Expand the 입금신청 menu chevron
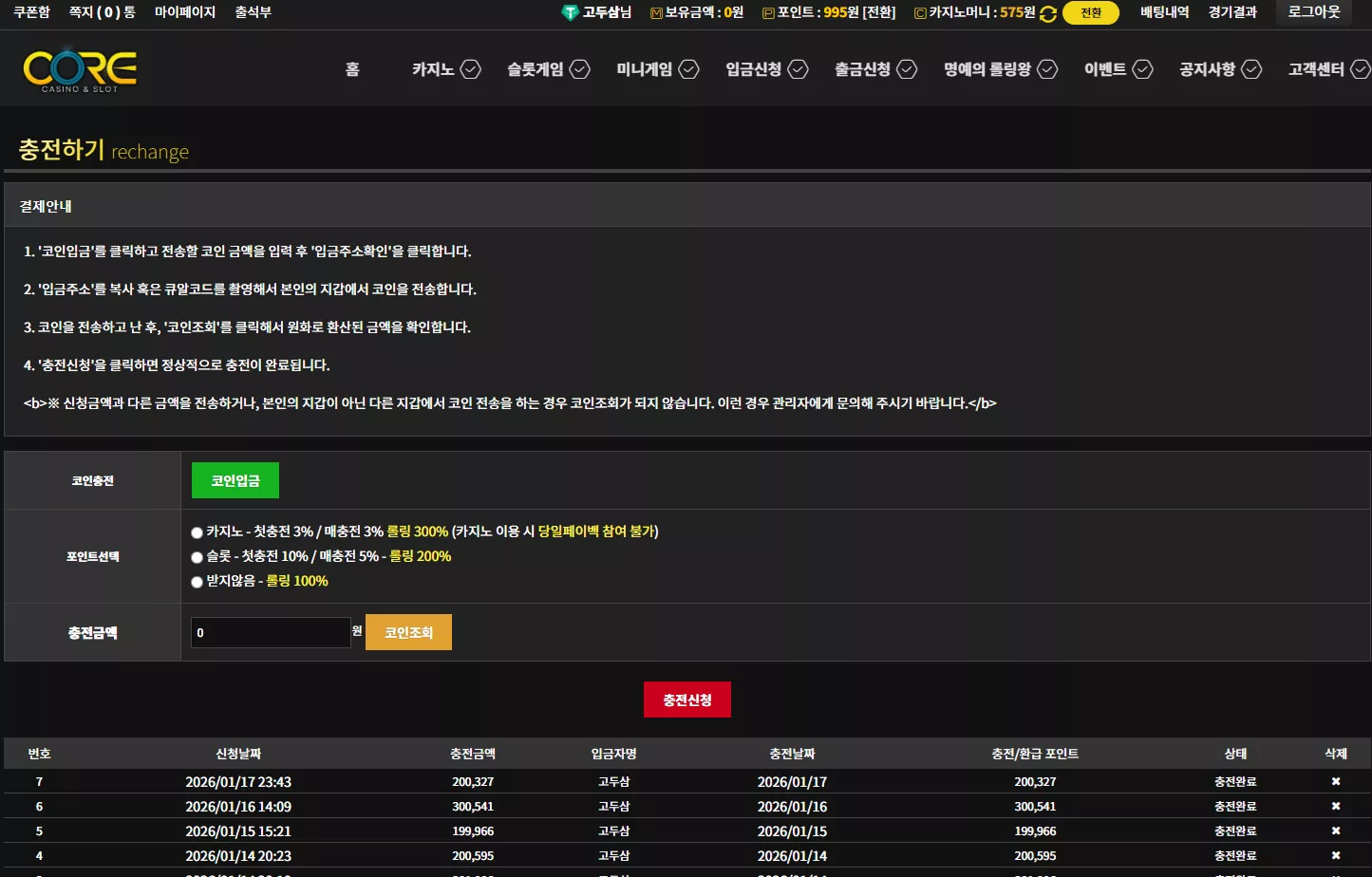1372x877 pixels. [799, 69]
